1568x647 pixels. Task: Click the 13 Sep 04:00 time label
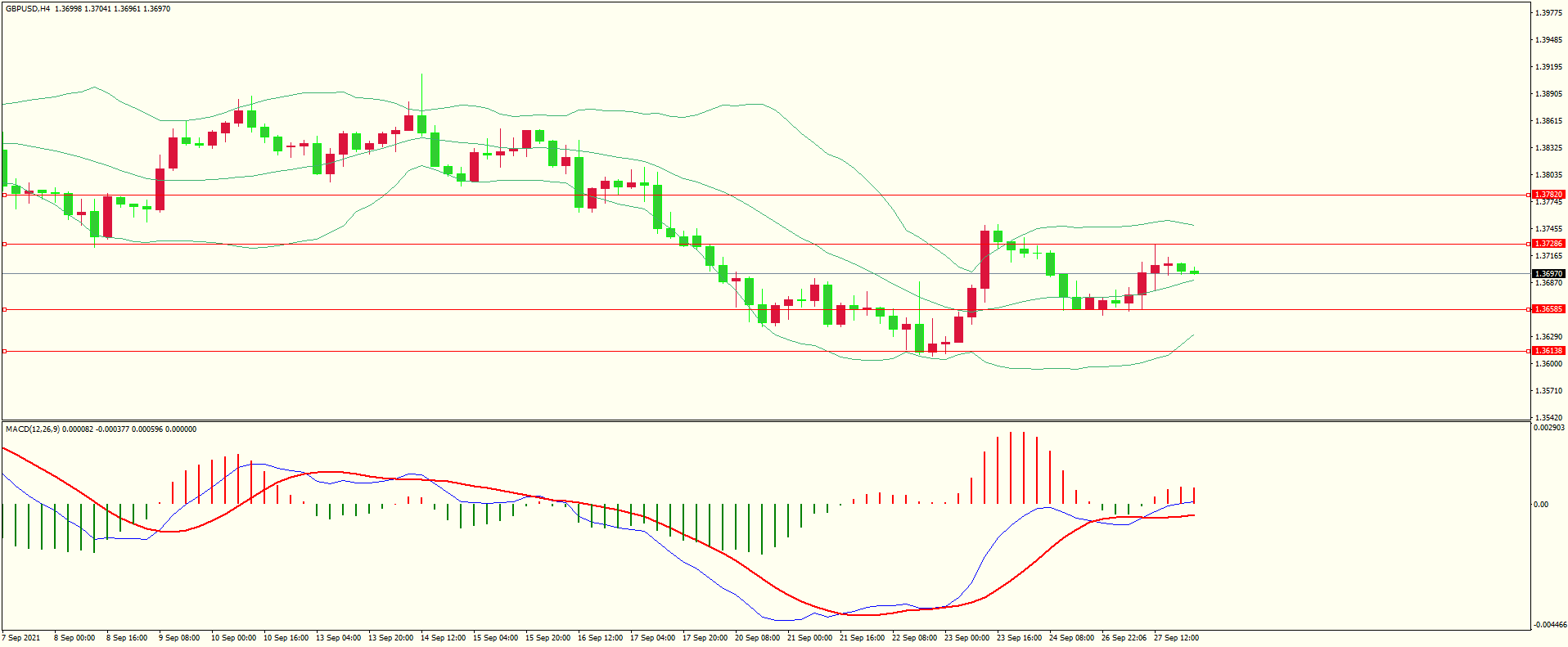tap(338, 638)
